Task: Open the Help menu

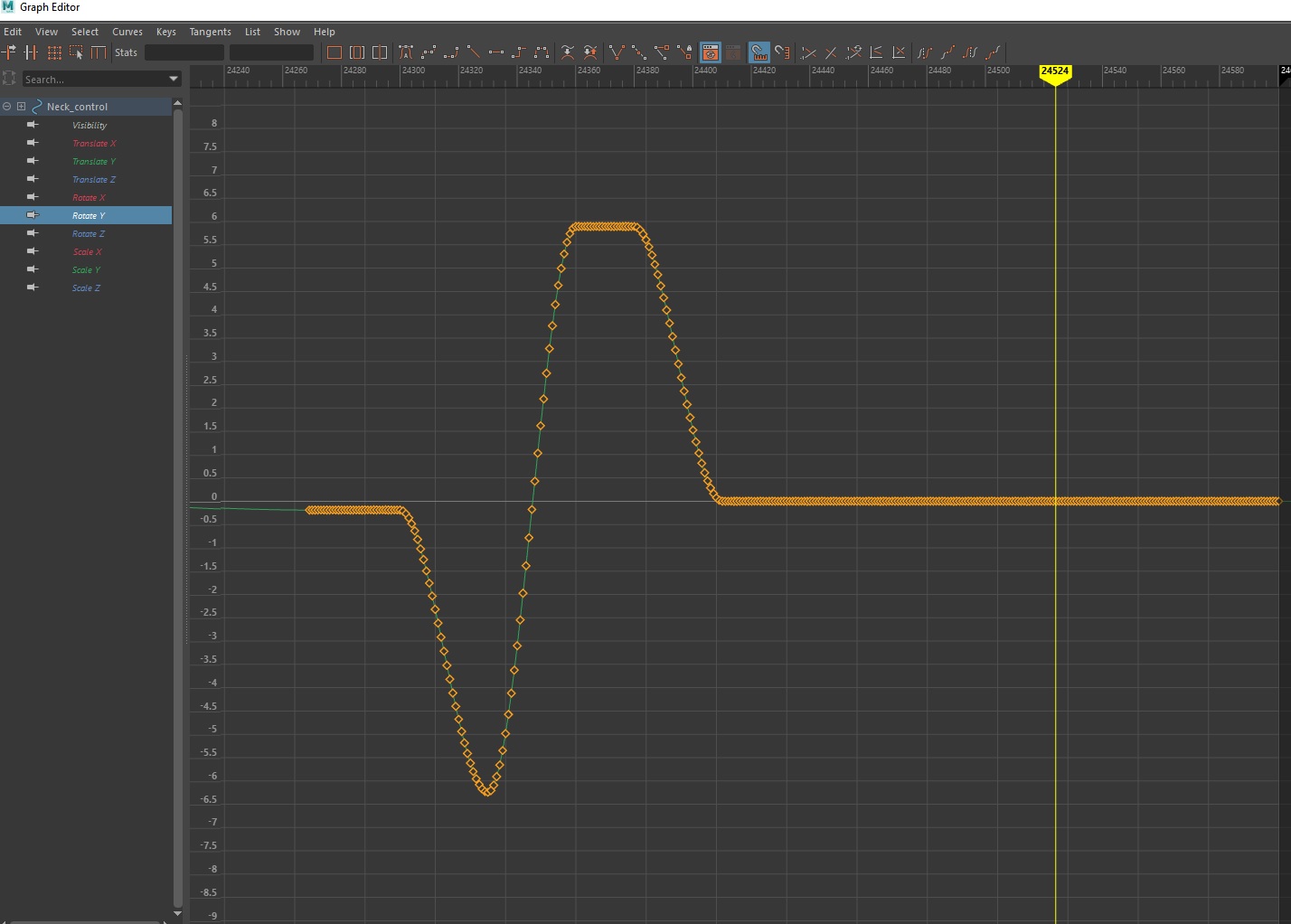Action: 325,32
